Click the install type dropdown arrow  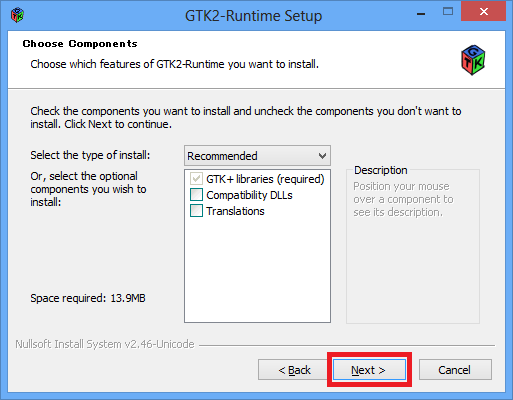click(x=322, y=156)
